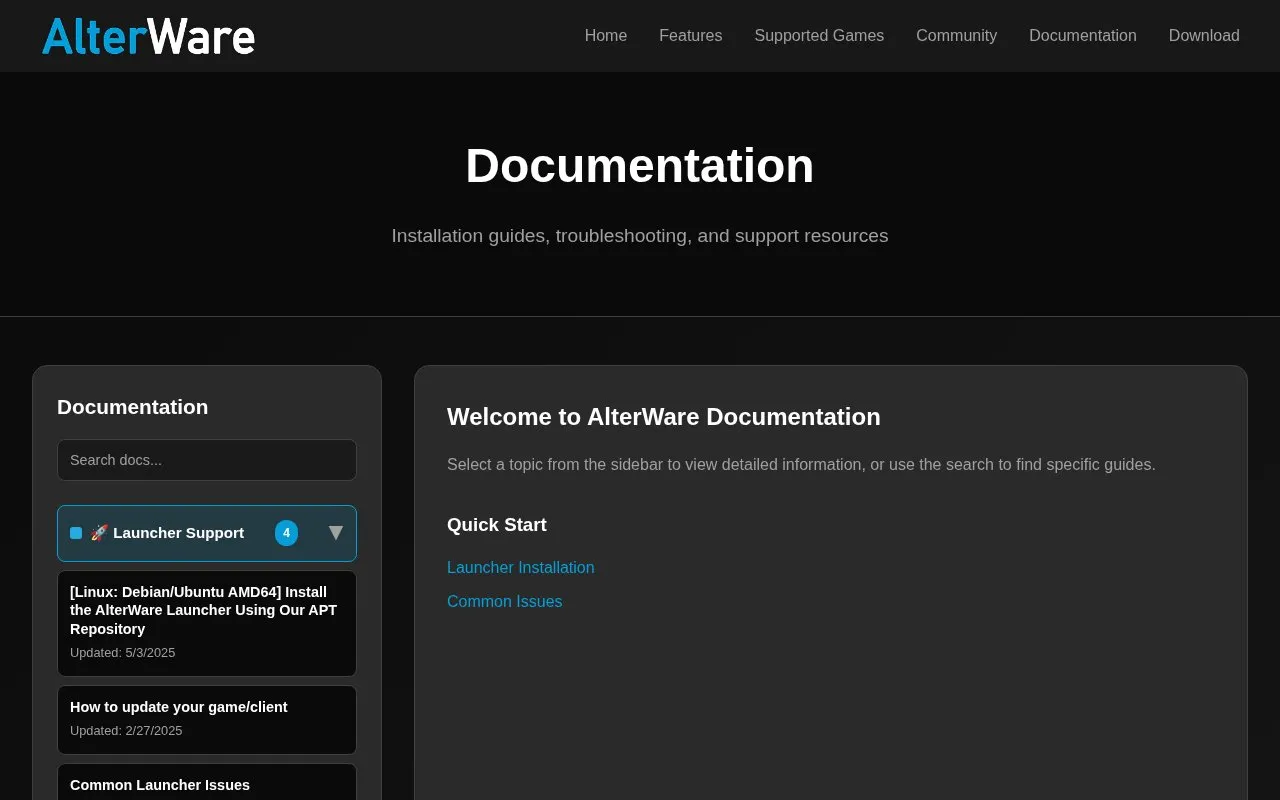Click the AlterWare logo

tap(148, 36)
